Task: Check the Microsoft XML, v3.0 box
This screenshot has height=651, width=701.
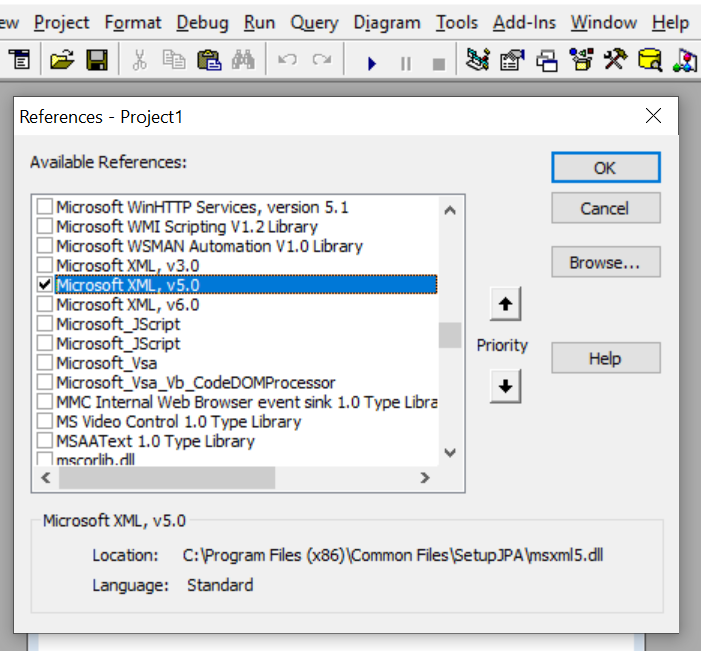Action: [45, 265]
